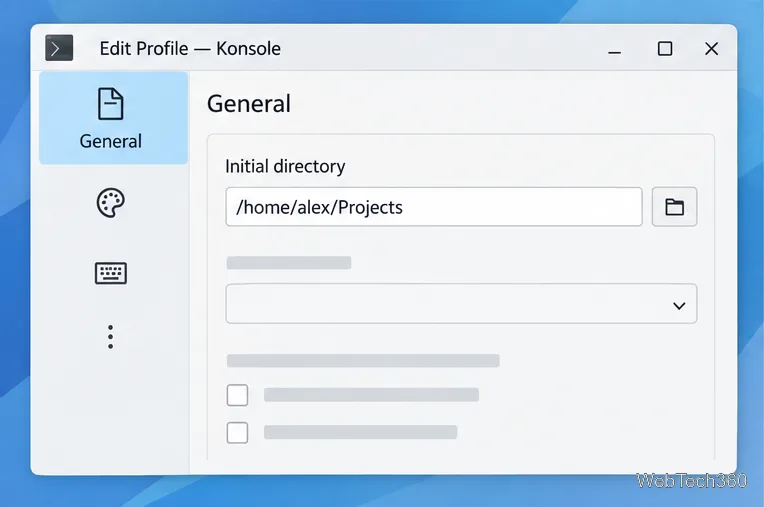Tick the second placeholder checkbox
764x507 pixels.
coord(237,432)
